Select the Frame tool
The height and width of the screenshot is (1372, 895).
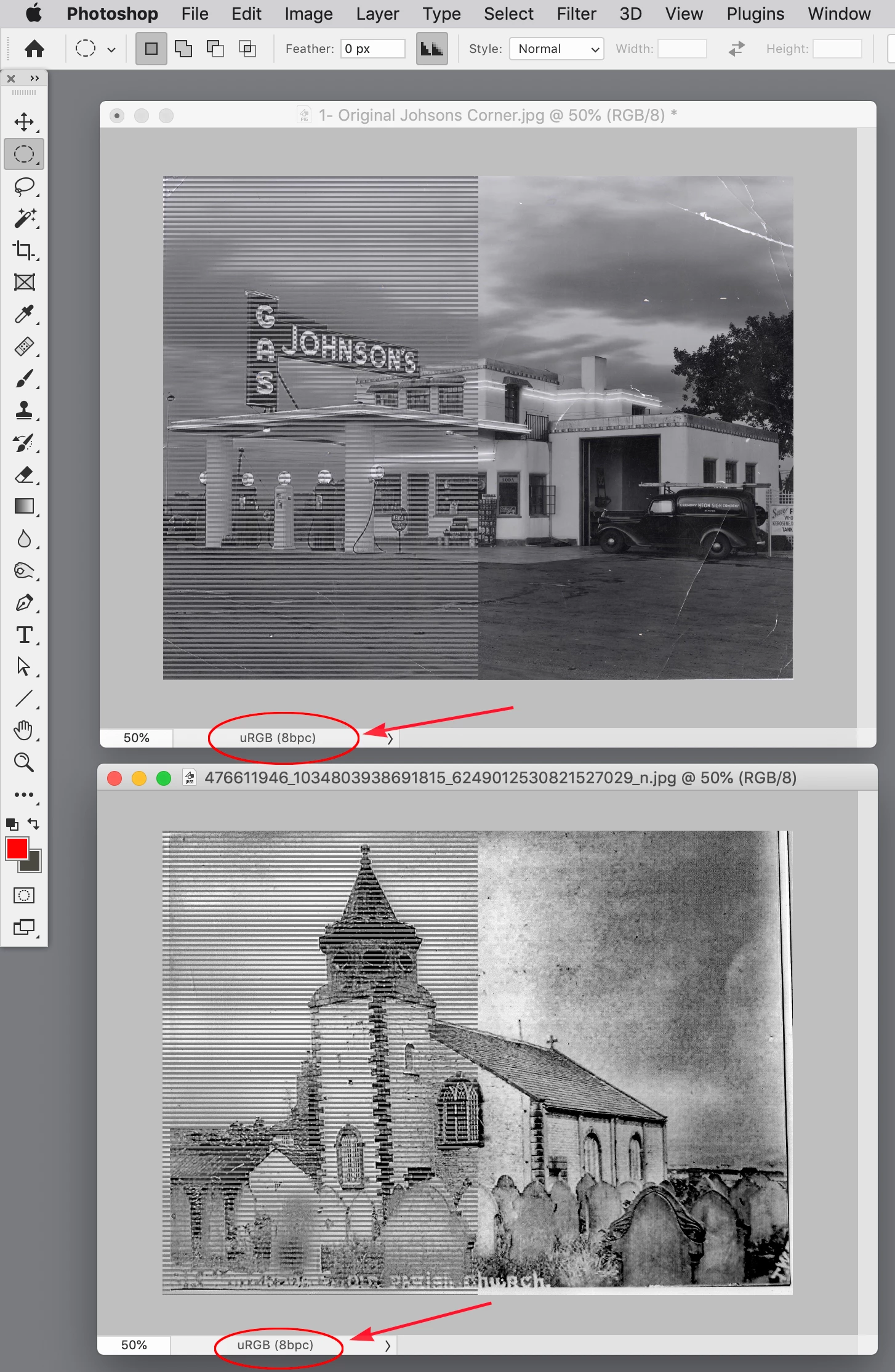click(24, 282)
